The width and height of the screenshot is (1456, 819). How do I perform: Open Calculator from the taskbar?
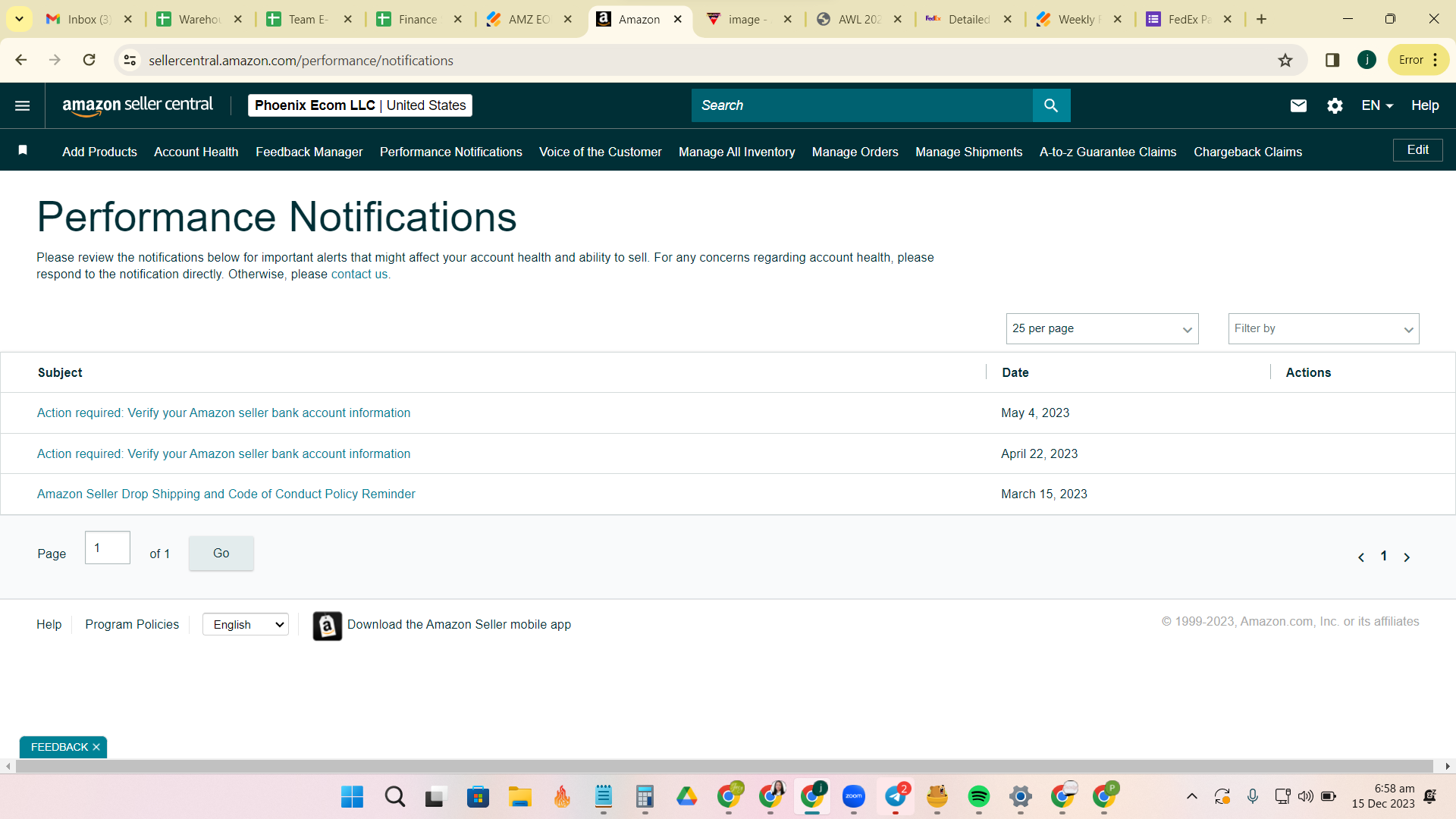click(x=645, y=796)
